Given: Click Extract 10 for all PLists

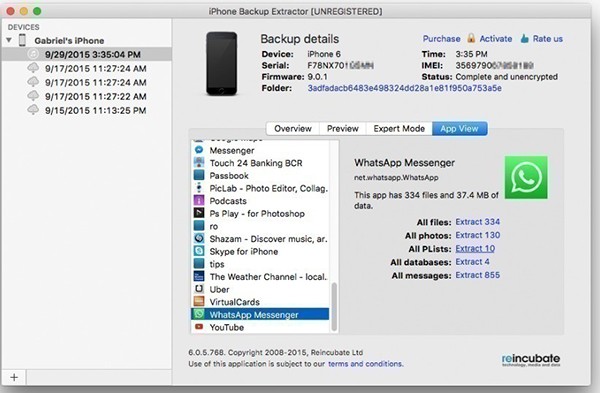Looking at the screenshot, I should 475,248.
